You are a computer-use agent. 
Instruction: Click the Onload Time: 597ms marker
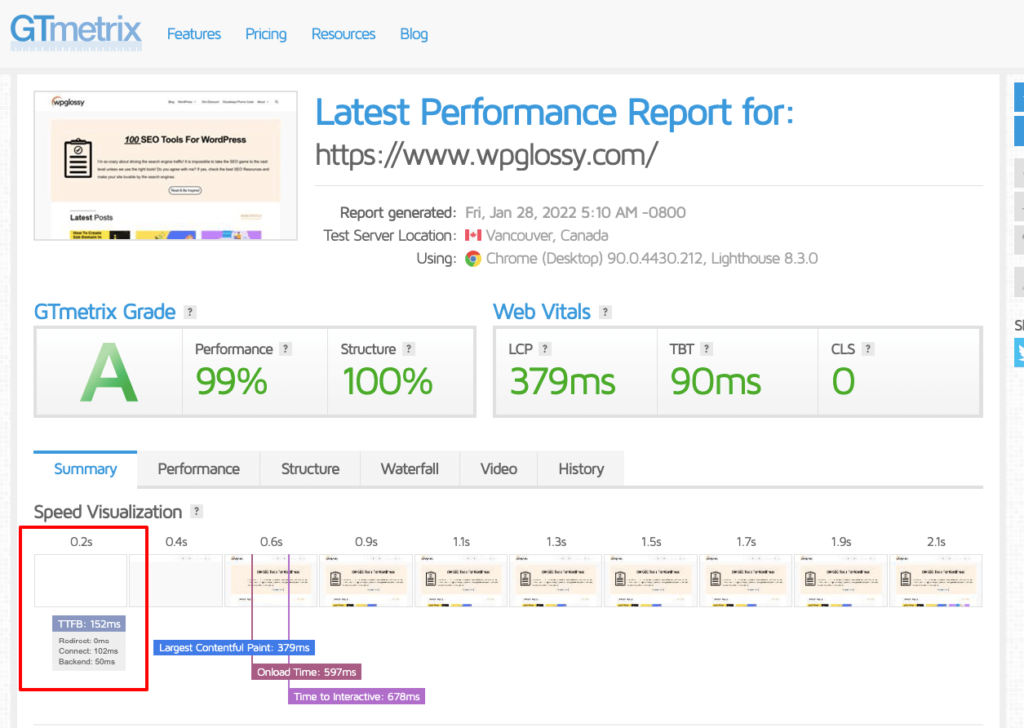click(306, 672)
